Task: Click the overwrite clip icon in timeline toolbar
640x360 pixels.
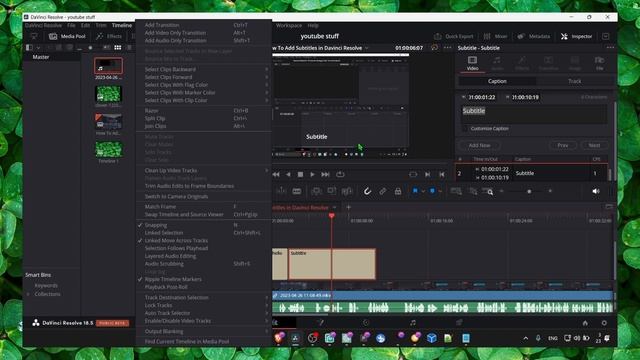Action: point(331,191)
